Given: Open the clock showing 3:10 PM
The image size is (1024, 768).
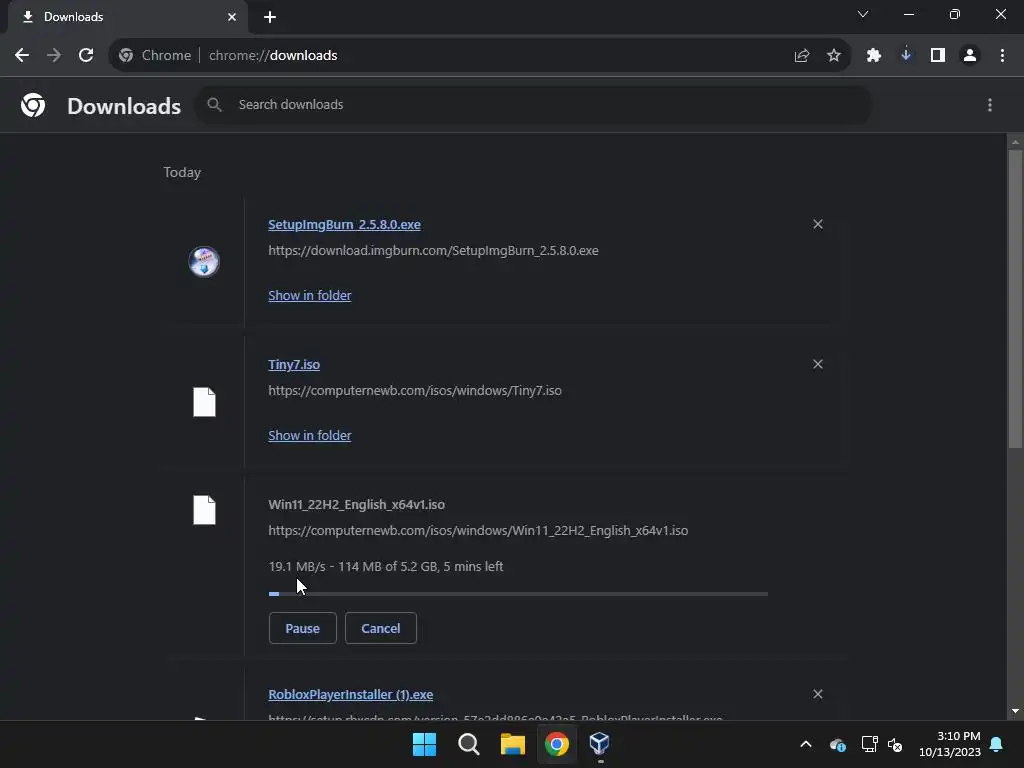Looking at the screenshot, I should click(x=950, y=744).
